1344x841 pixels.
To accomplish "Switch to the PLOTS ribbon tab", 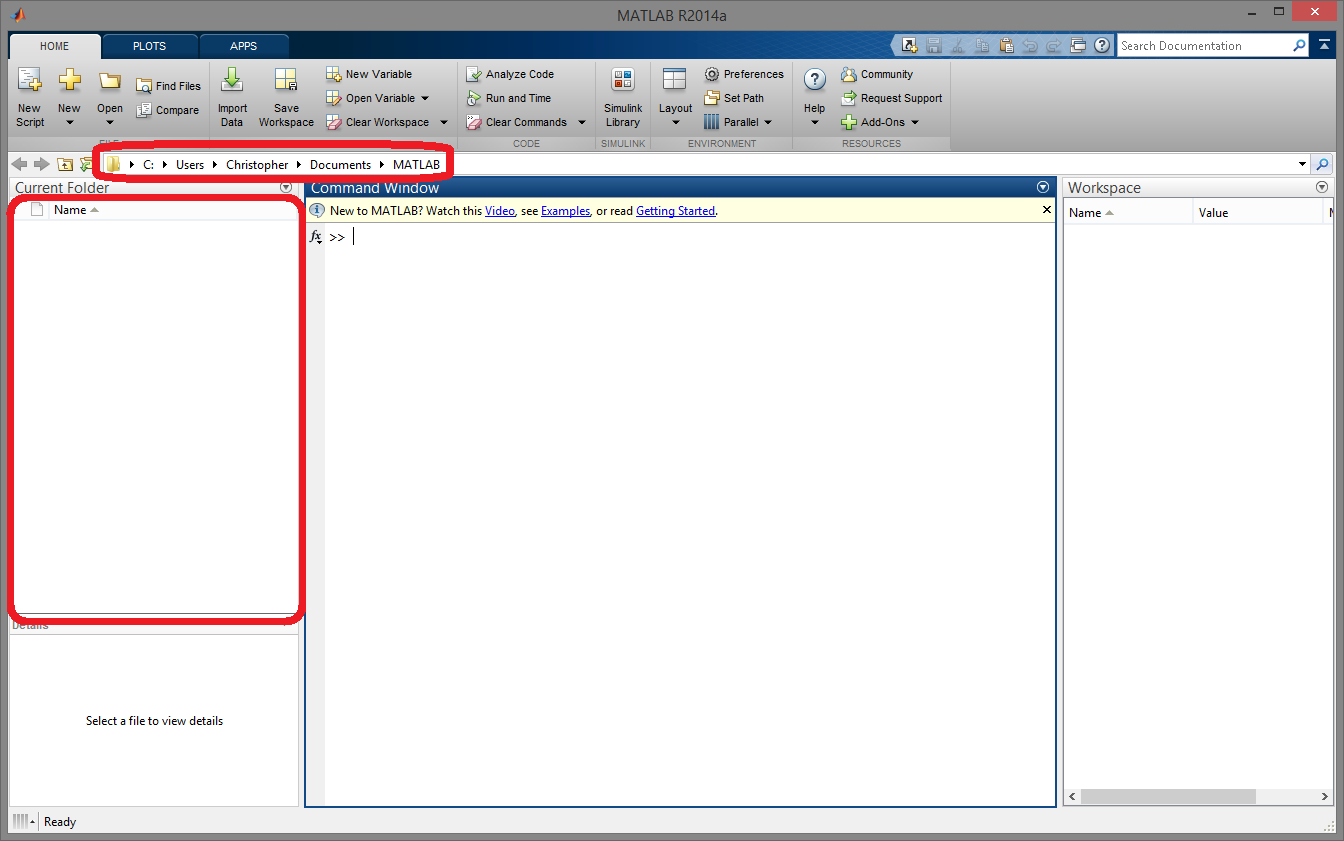I will coord(148,45).
